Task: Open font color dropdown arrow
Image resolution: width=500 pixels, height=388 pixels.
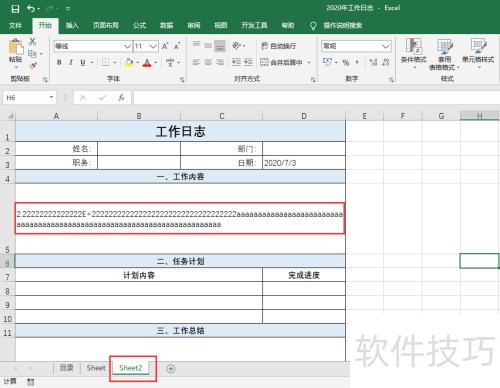Action: click(156, 63)
